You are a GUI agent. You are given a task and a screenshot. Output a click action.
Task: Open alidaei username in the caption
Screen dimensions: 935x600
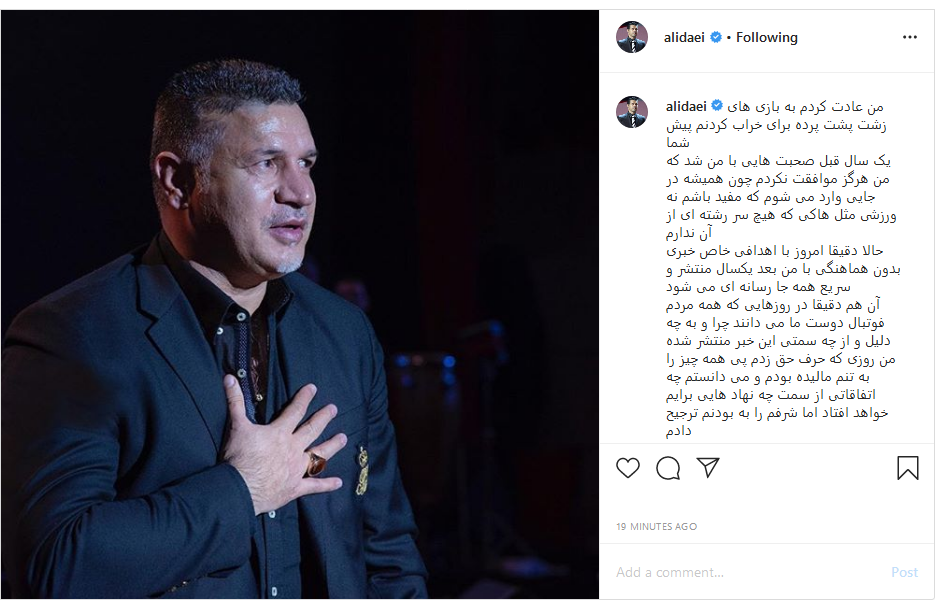point(686,106)
